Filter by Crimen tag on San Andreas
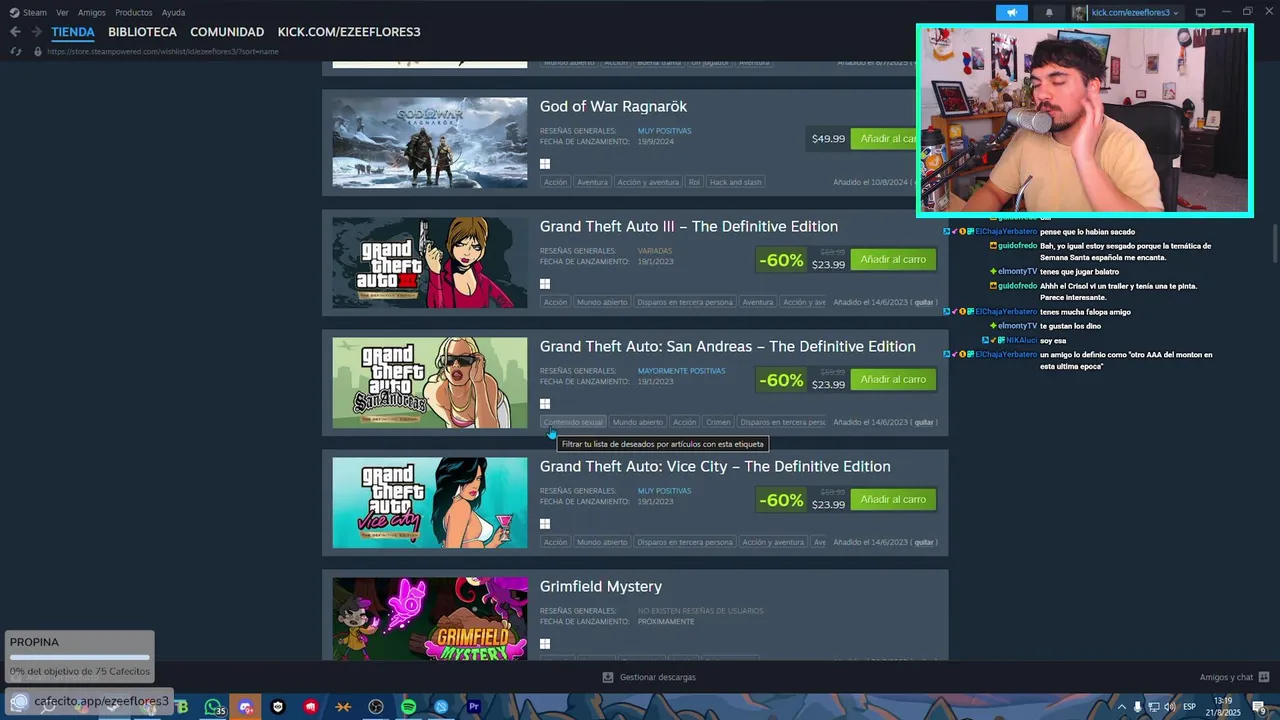This screenshot has height=720, width=1280. click(718, 422)
